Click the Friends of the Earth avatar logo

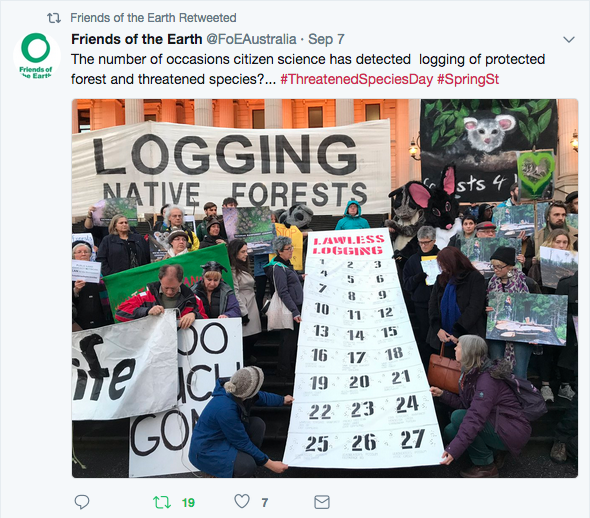point(36,56)
